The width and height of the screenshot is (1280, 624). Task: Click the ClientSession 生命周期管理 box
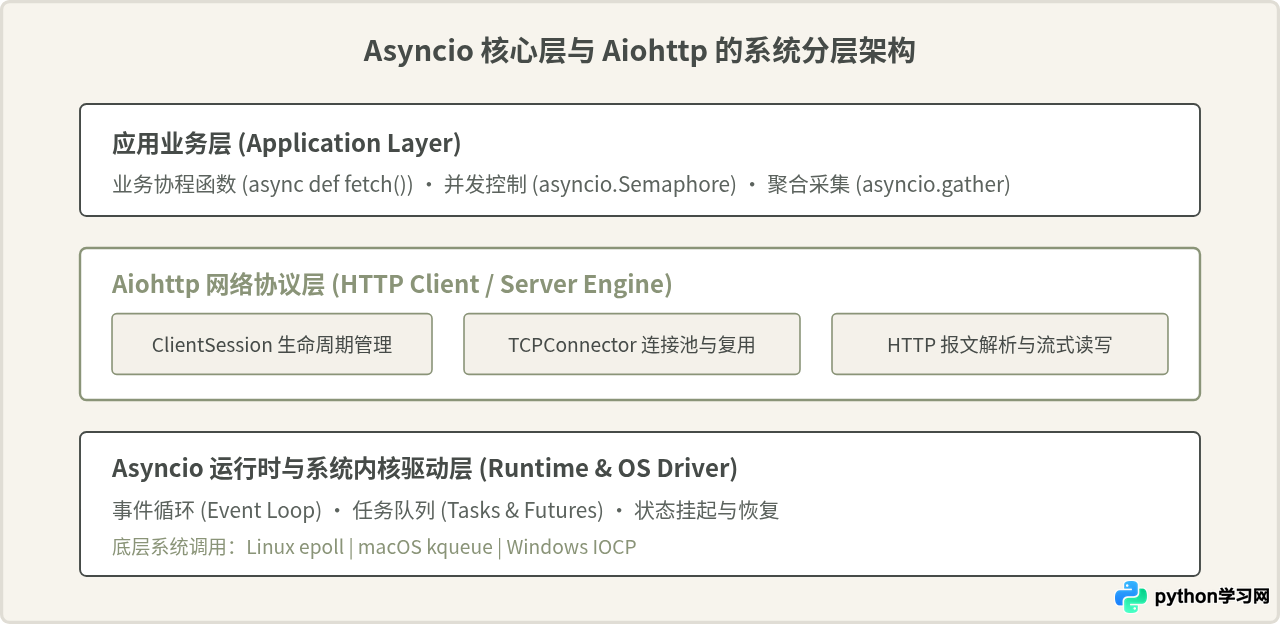pos(272,344)
